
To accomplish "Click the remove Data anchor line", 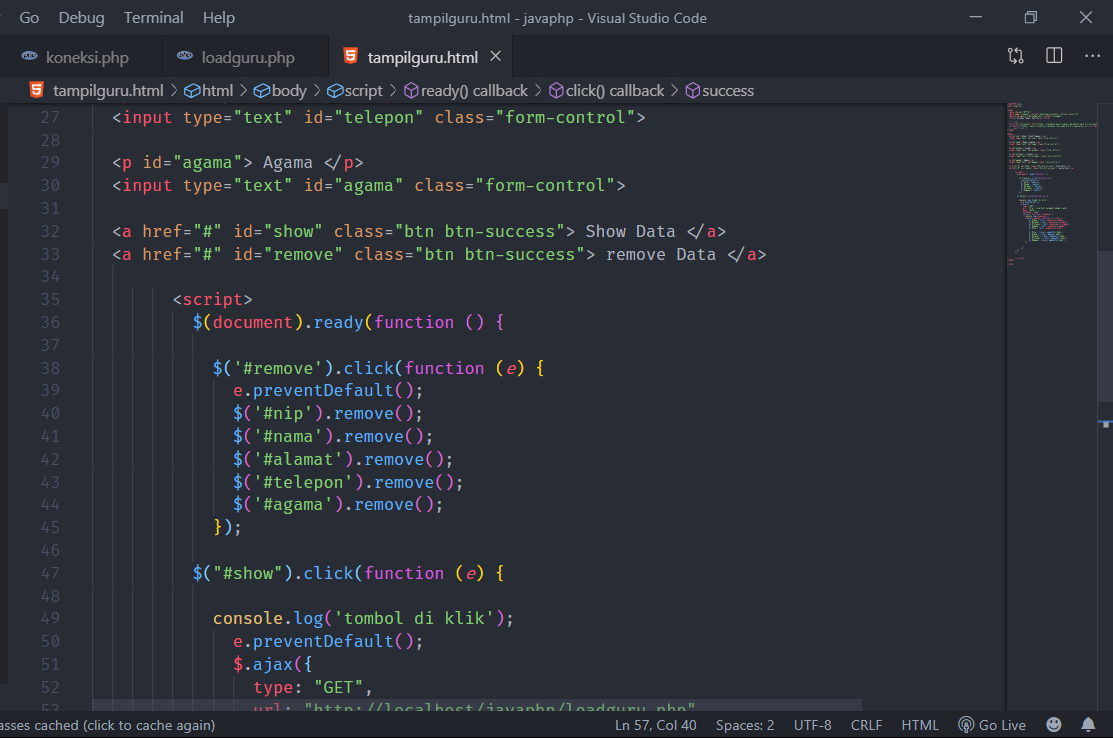I will 439,254.
